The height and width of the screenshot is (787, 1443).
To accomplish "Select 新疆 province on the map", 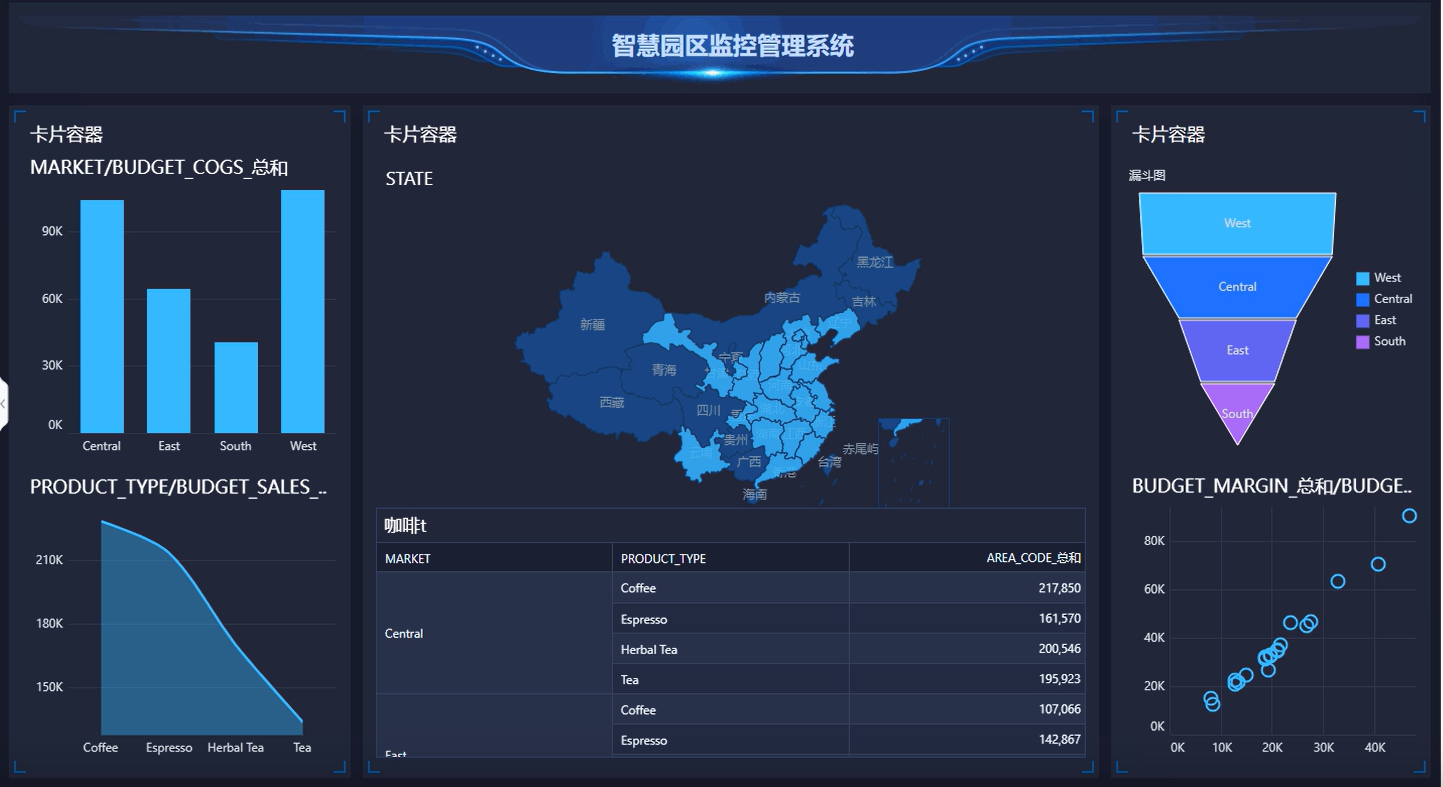I will point(592,324).
